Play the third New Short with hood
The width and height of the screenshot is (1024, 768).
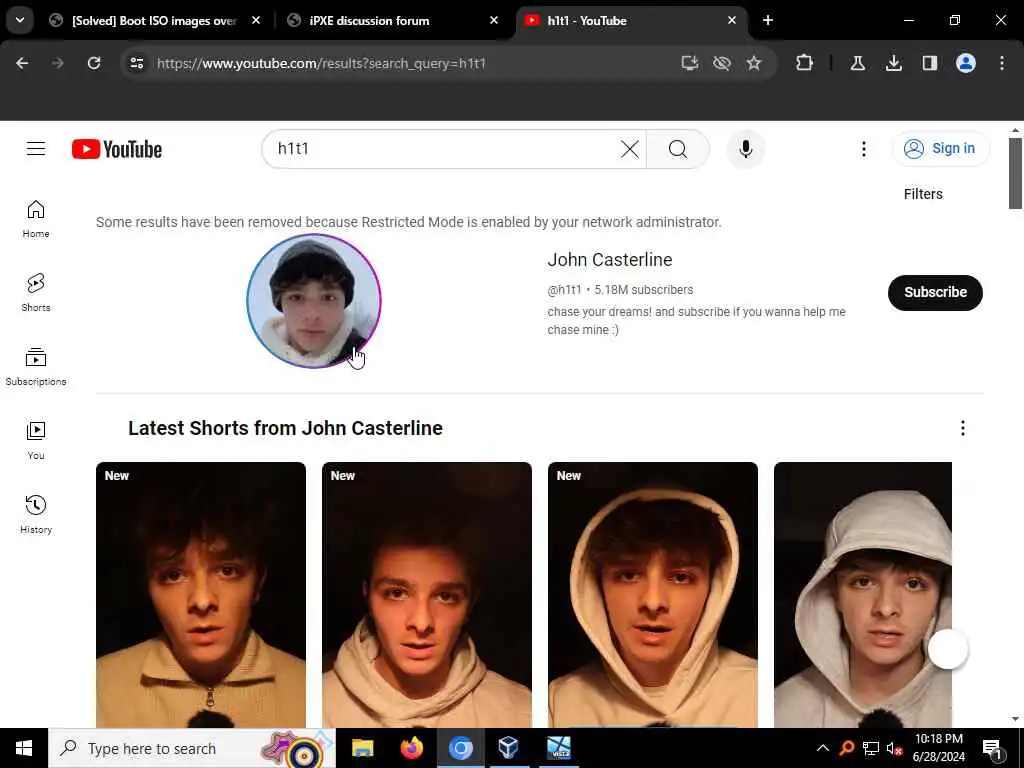(652, 595)
